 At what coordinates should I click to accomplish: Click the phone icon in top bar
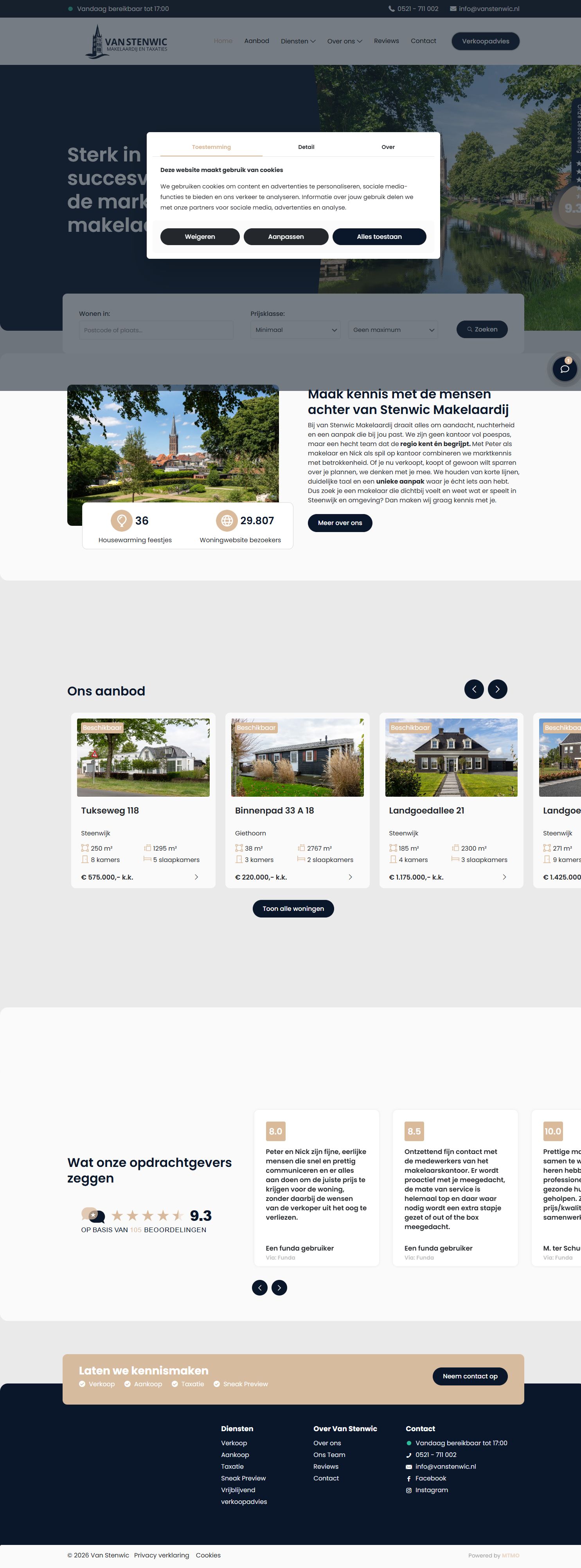click(x=392, y=9)
